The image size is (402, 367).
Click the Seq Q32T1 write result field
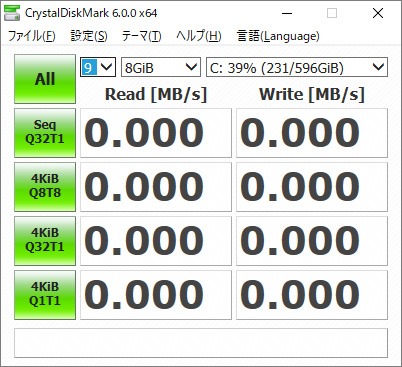(x=312, y=133)
